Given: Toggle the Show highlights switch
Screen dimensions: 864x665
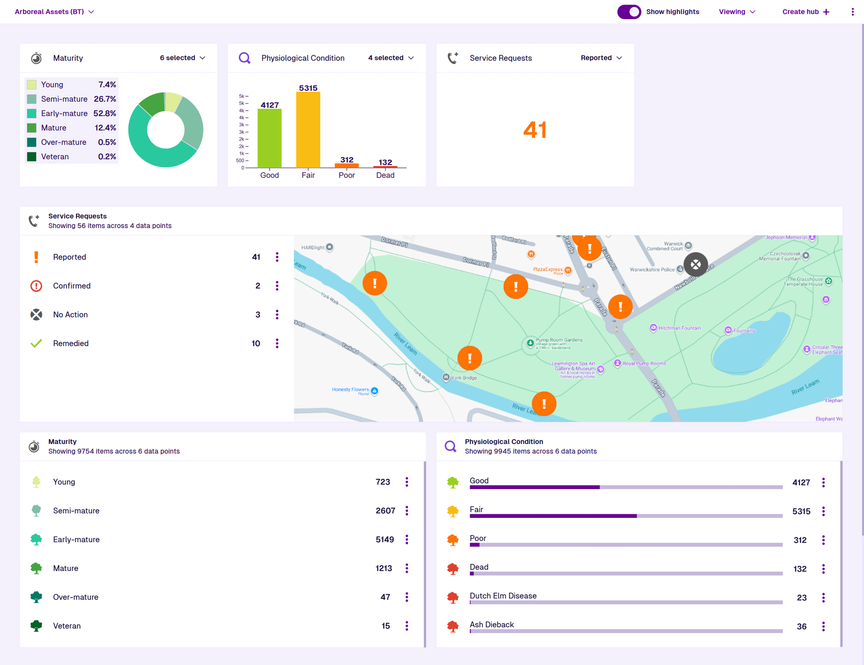Looking at the screenshot, I should point(627,11).
